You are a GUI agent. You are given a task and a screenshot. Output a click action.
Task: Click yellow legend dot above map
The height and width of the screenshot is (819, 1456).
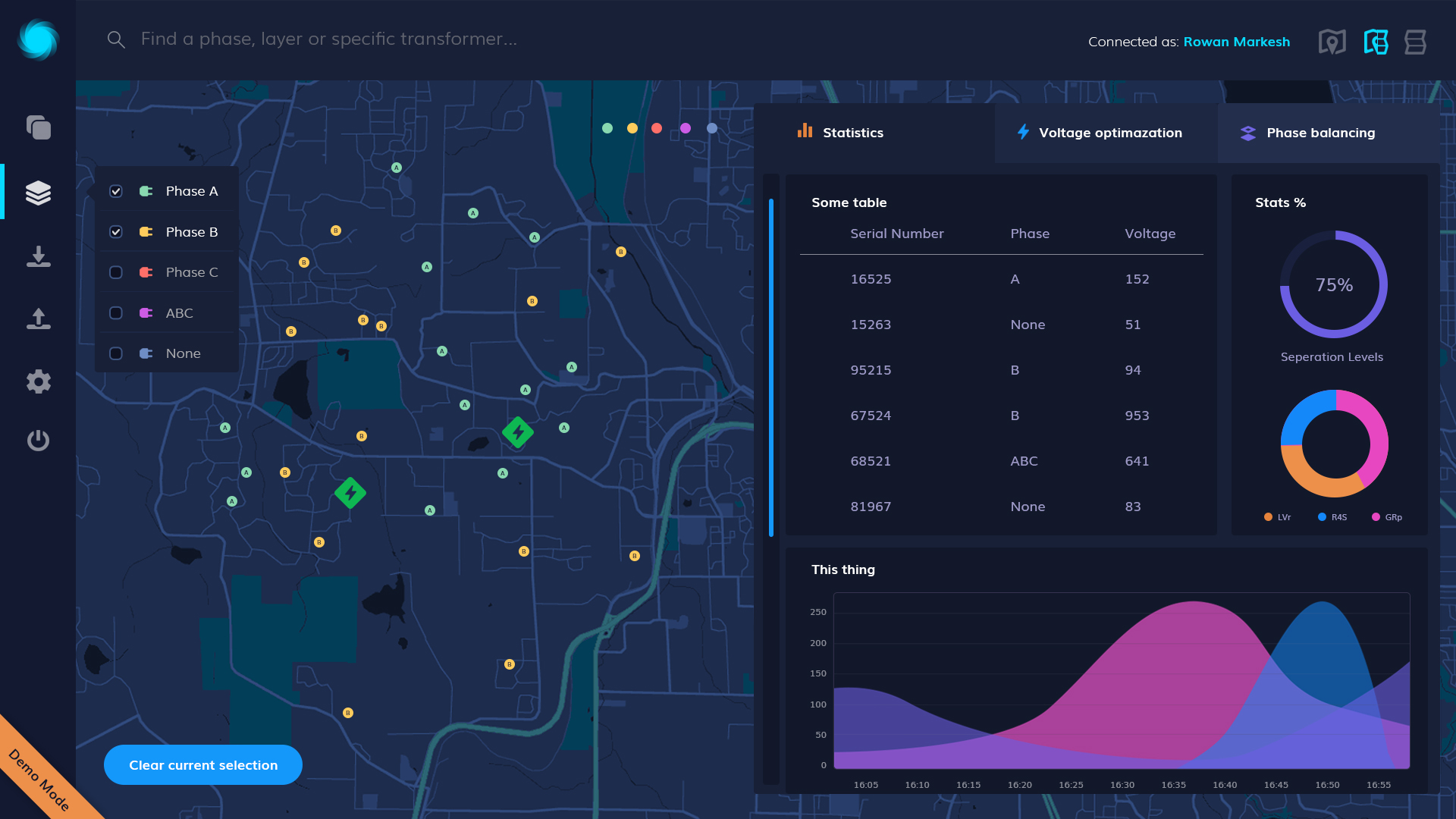point(632,128)
